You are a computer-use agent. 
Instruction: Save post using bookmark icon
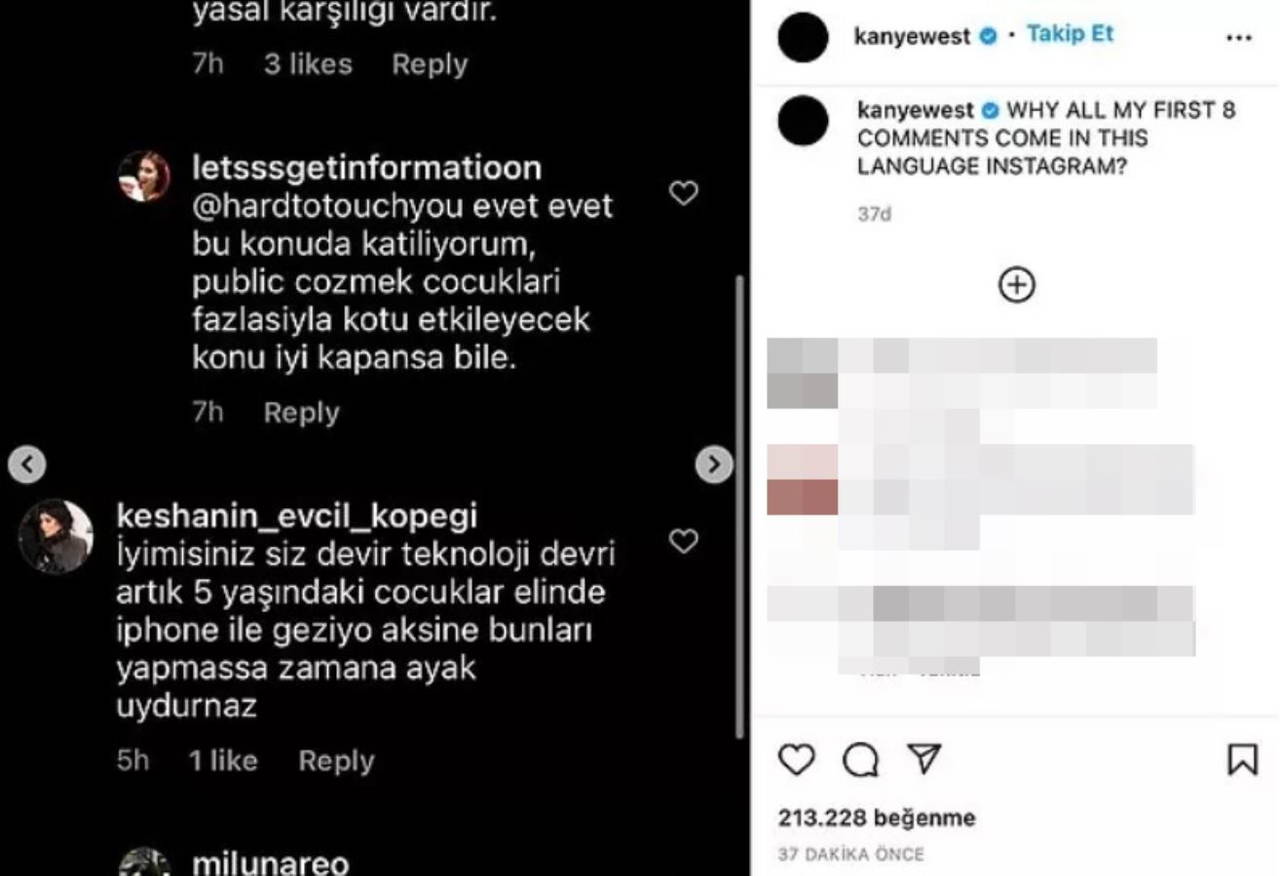pos(1242,760)
